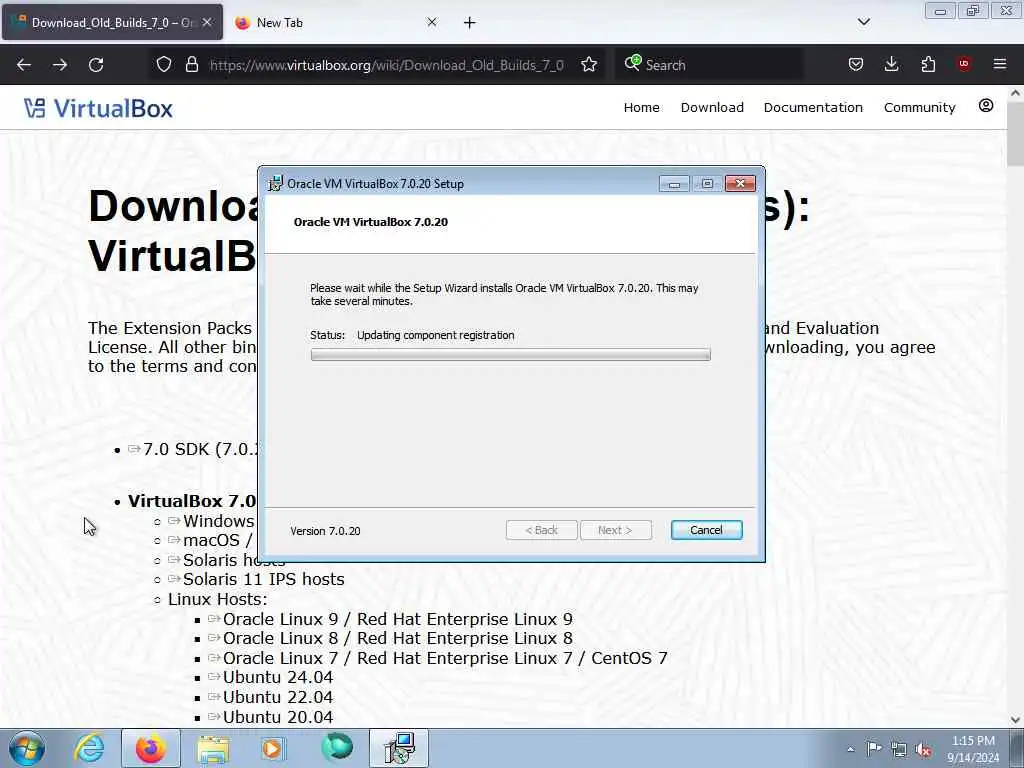Switch to the New Tab tab
This screenshot has width=1024, height=768.
[336, 22]
